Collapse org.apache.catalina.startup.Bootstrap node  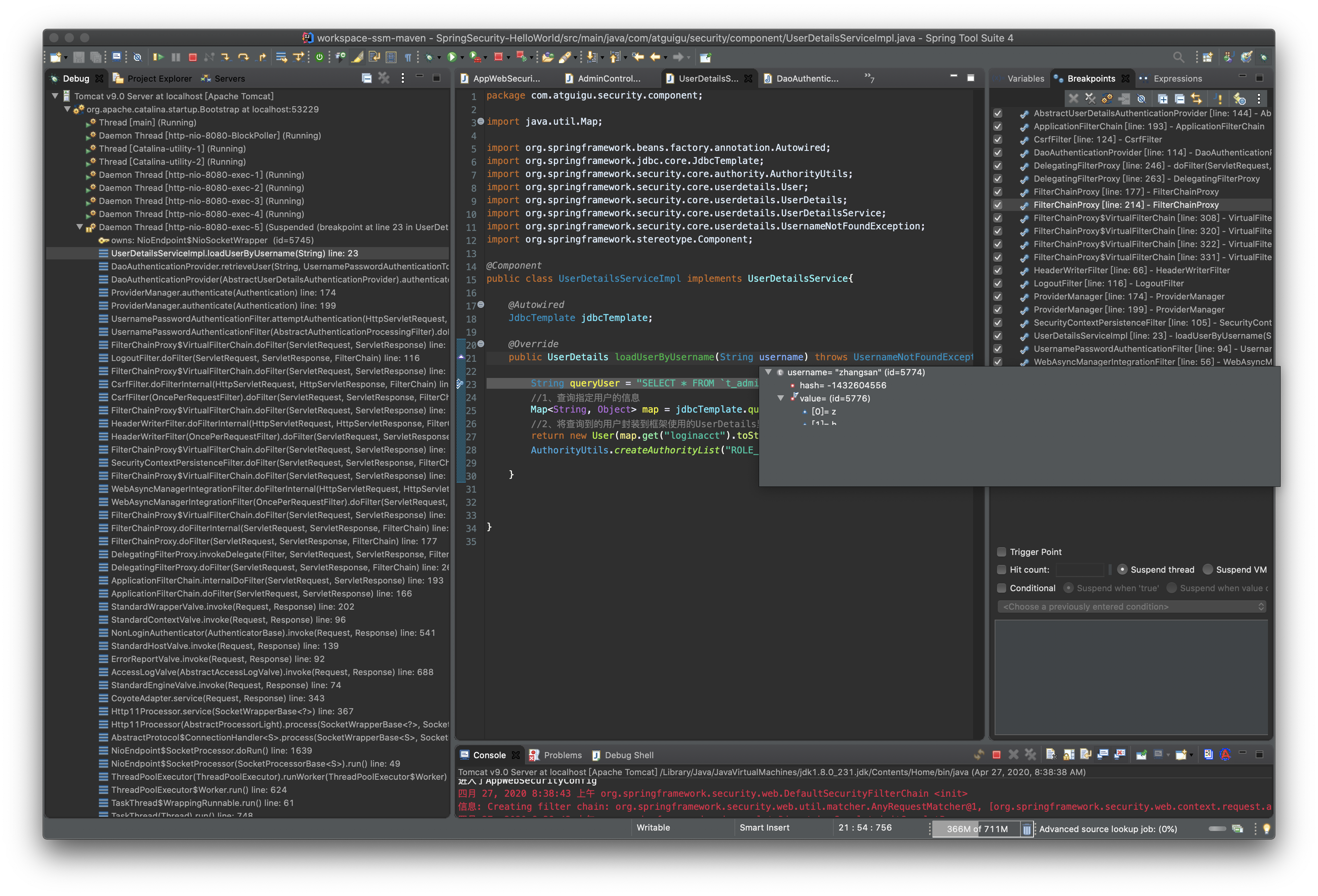[x=67, y=109]
